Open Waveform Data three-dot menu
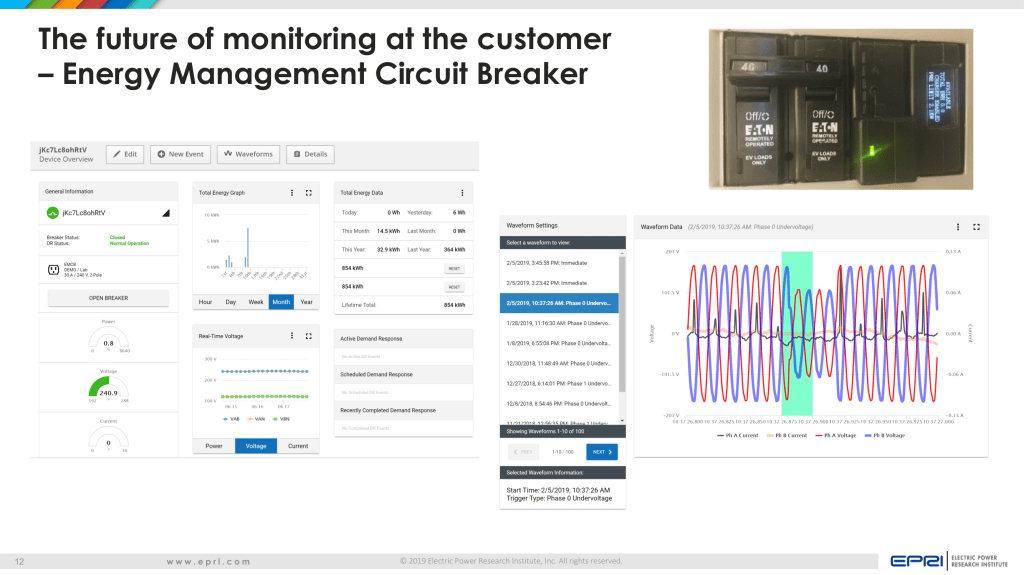Screen dimensions: 1024x575 (958, 227)
